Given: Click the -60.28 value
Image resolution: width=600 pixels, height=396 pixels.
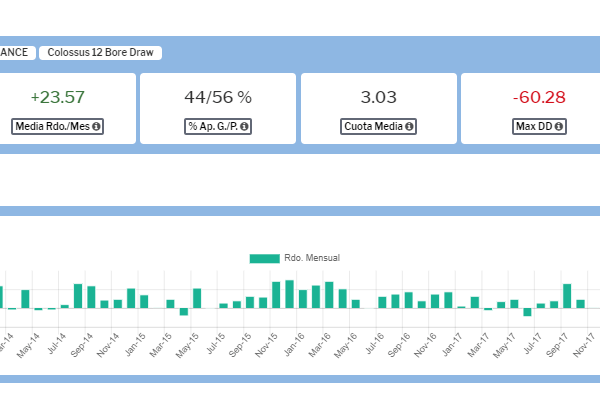Looking at the screenshot, I should (x=539, y=97).
